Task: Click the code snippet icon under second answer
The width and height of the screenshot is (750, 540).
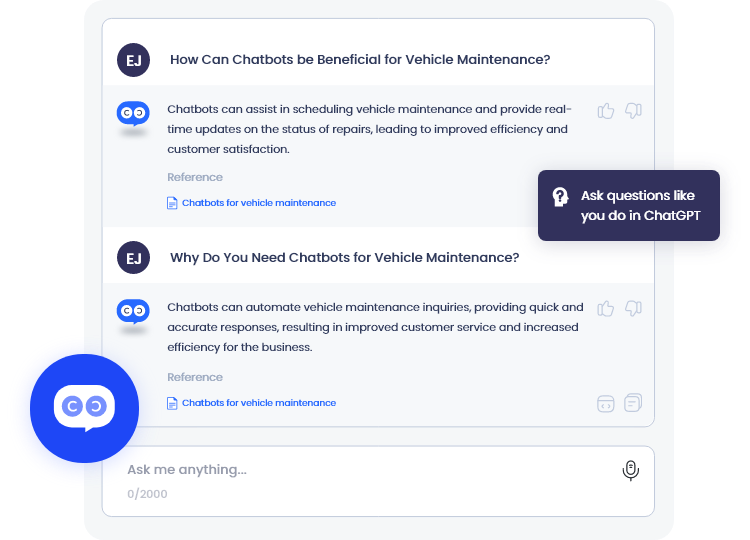Action: [605, 403]
